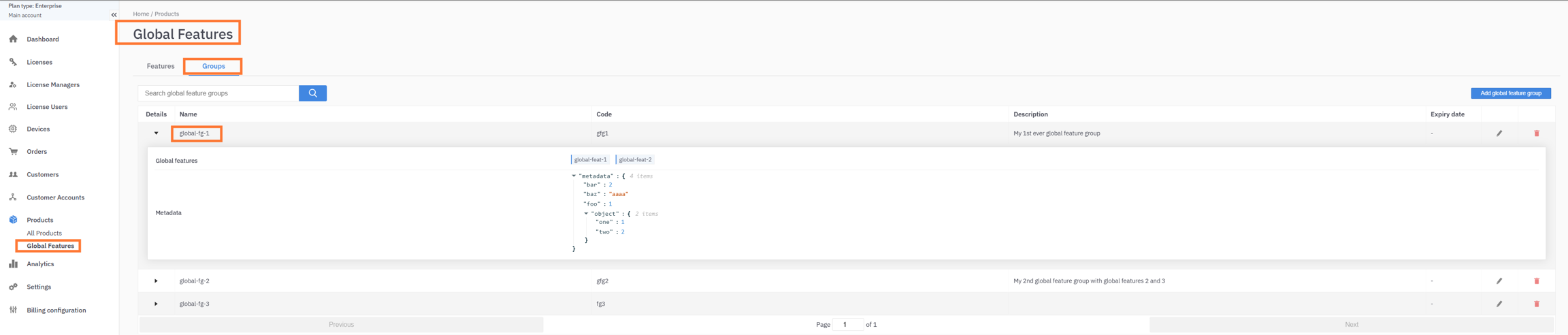
Task: Click pencil icon for global-fg-2
Action: [x=1499, y=281]
